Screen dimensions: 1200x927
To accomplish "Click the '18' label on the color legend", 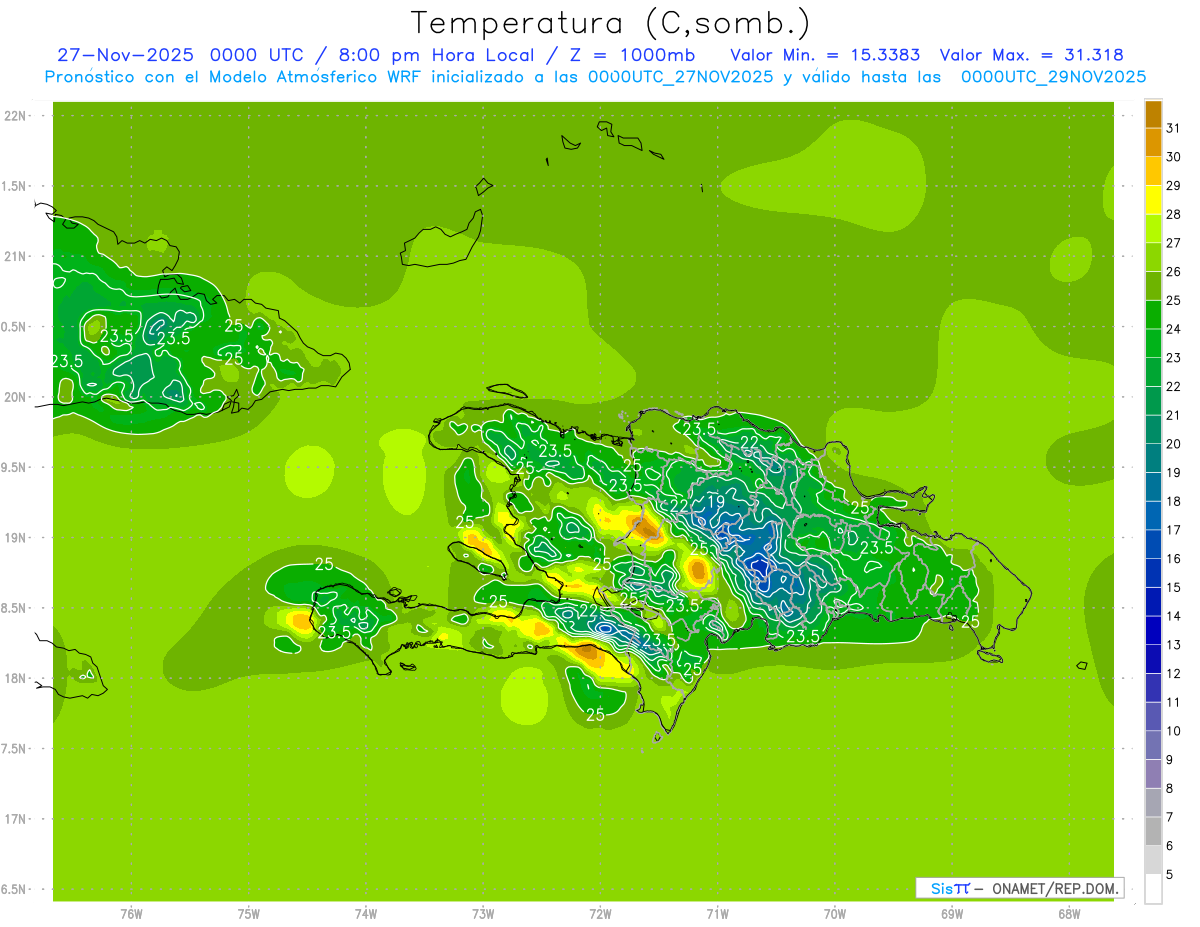I will coord(1173,502).
